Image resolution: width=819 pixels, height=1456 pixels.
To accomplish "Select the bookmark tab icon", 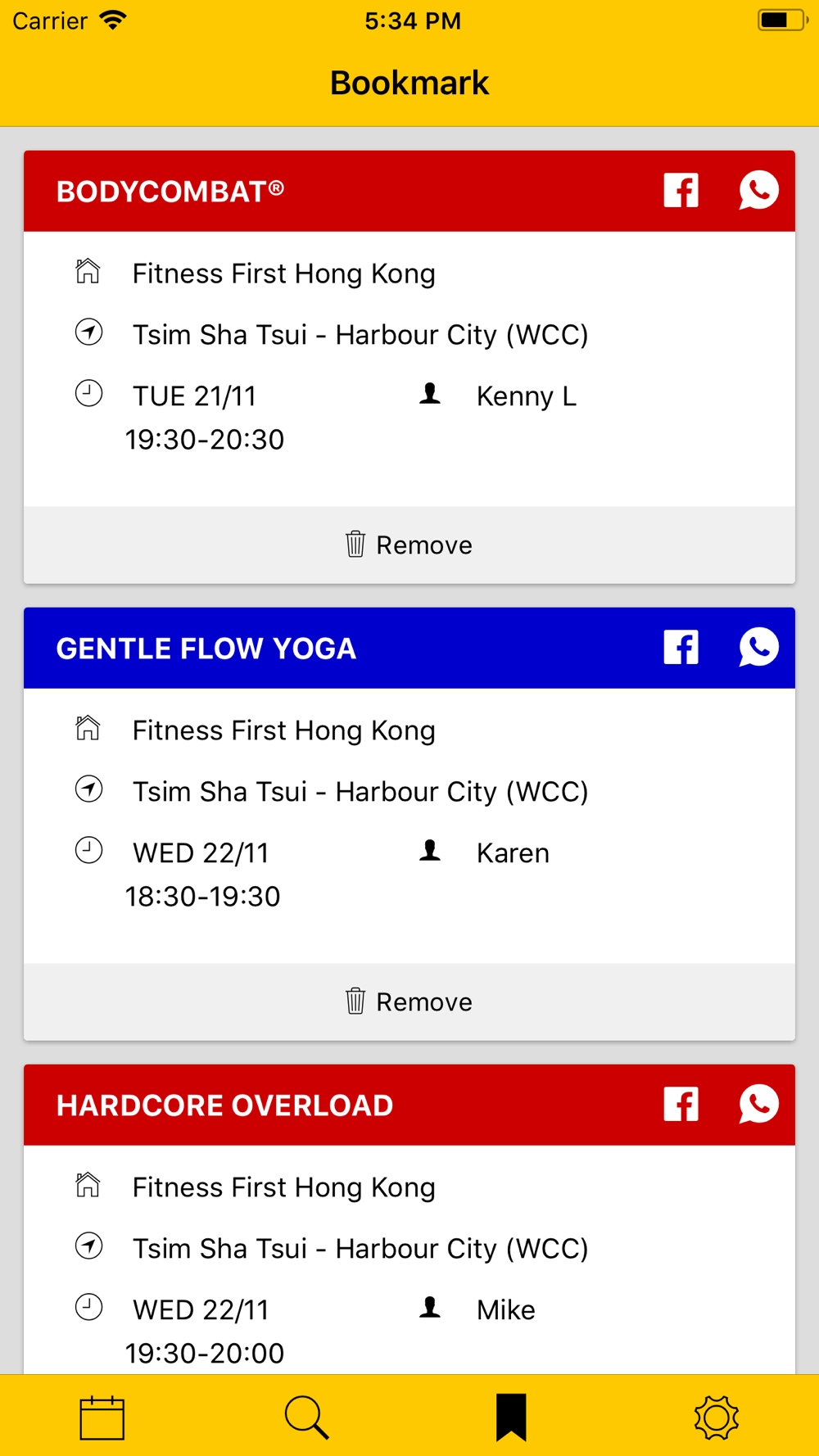I will pos(511,1418).
